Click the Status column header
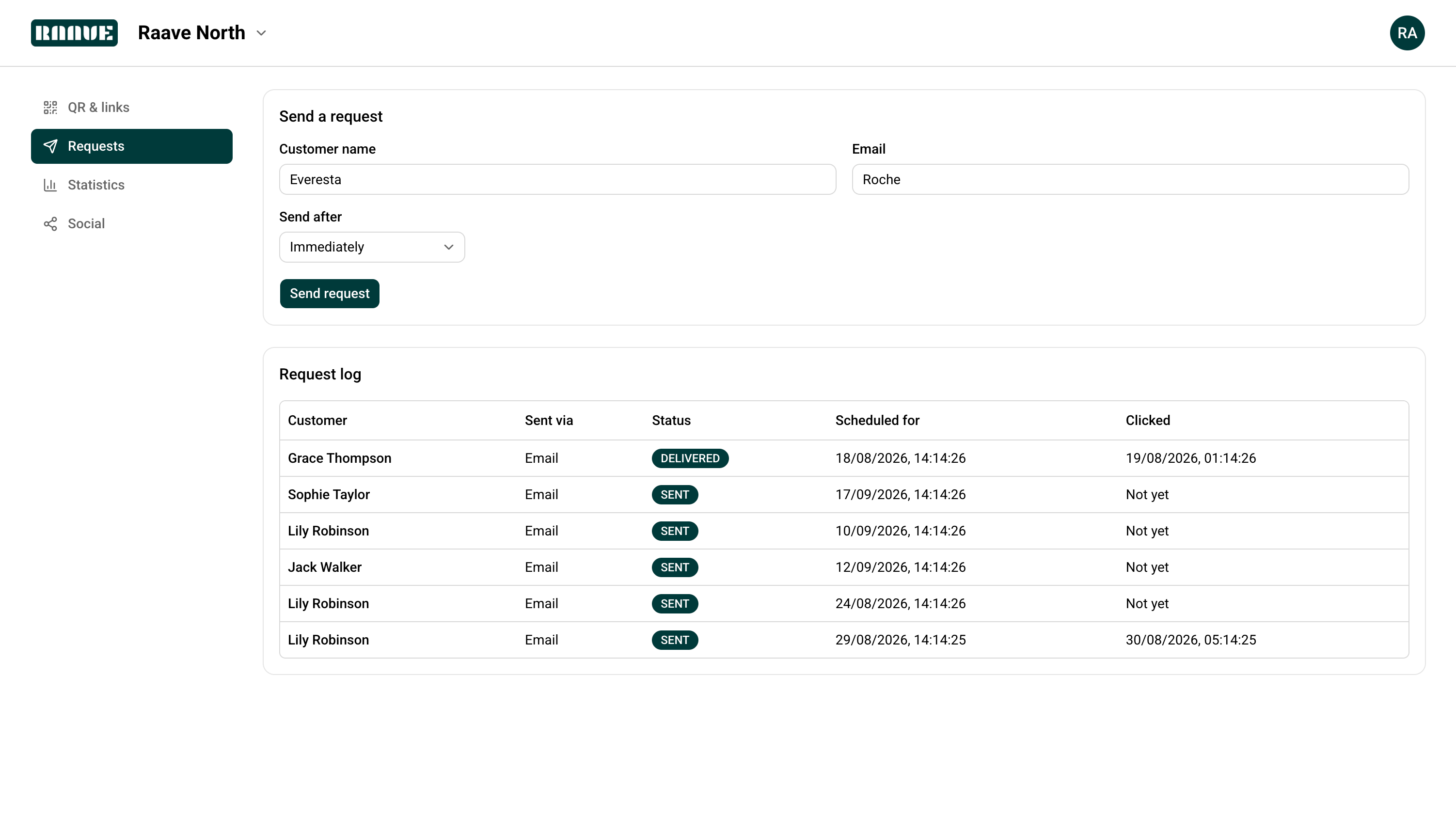 (671, 420)
